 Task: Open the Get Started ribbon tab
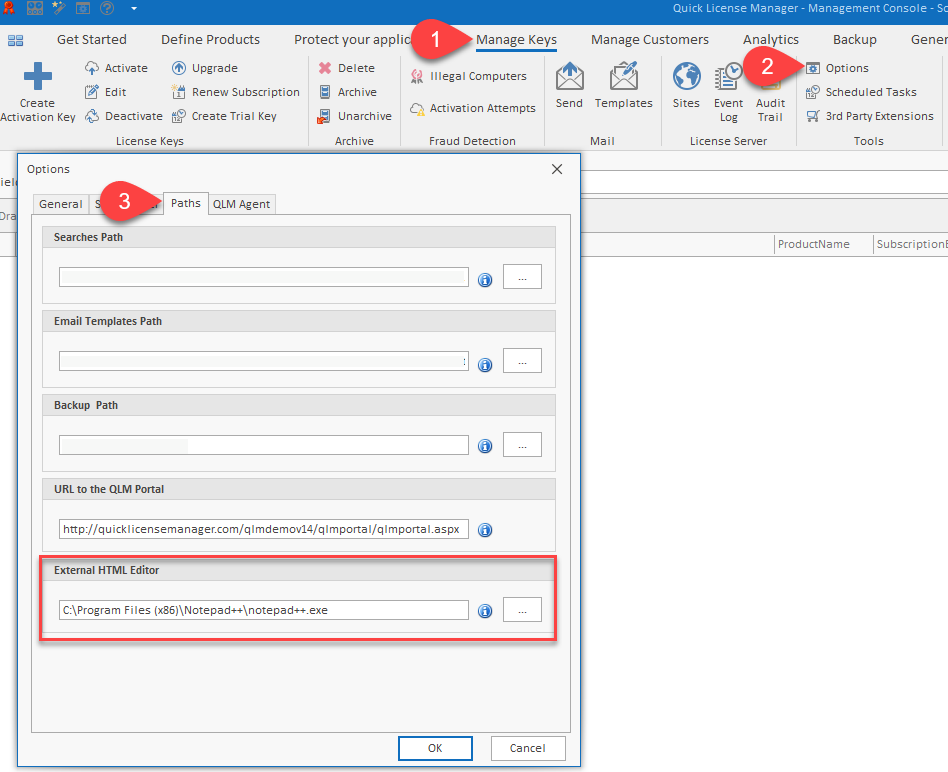[x=92, y=40]
